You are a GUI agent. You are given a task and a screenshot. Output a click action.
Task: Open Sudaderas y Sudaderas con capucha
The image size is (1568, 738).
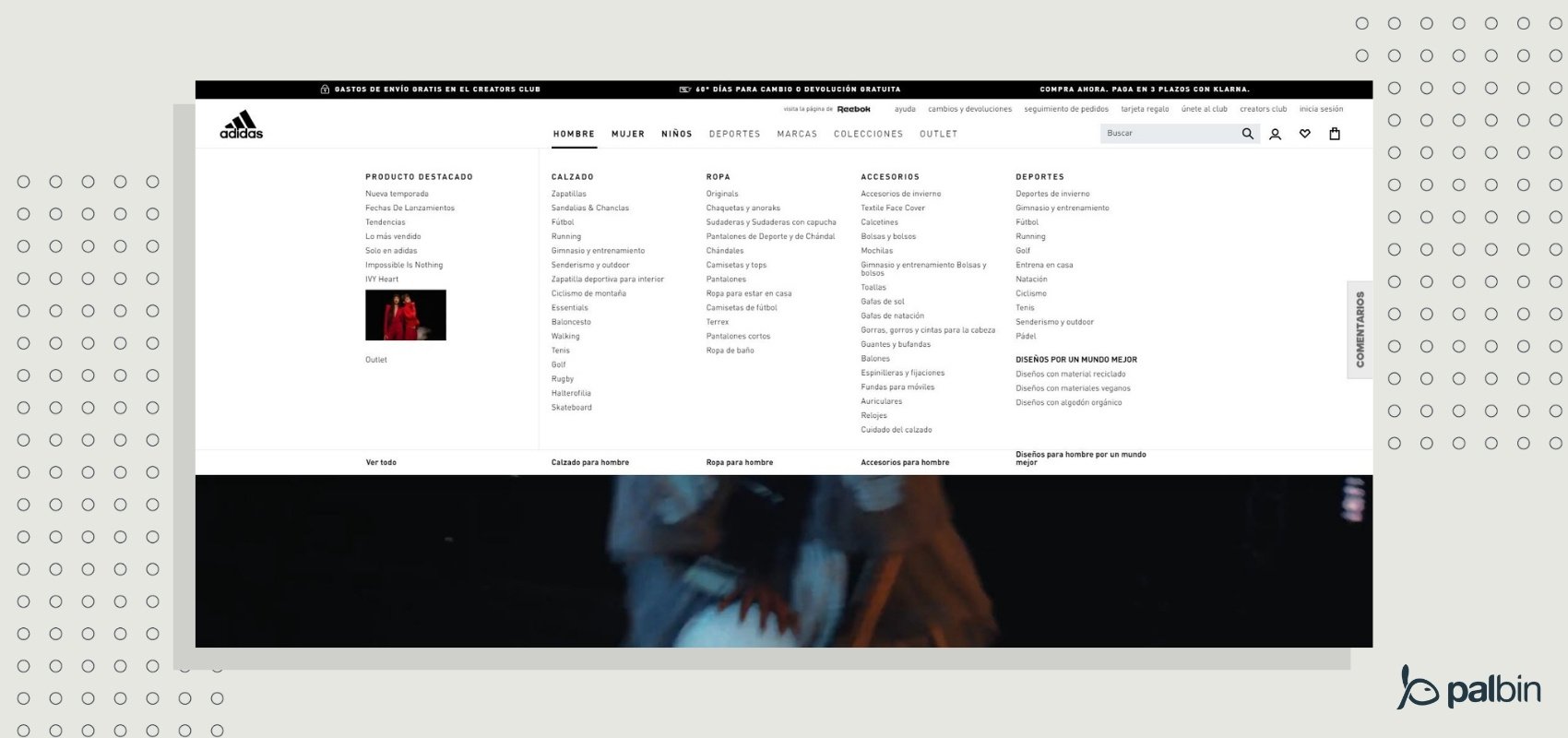click(770, 222)
